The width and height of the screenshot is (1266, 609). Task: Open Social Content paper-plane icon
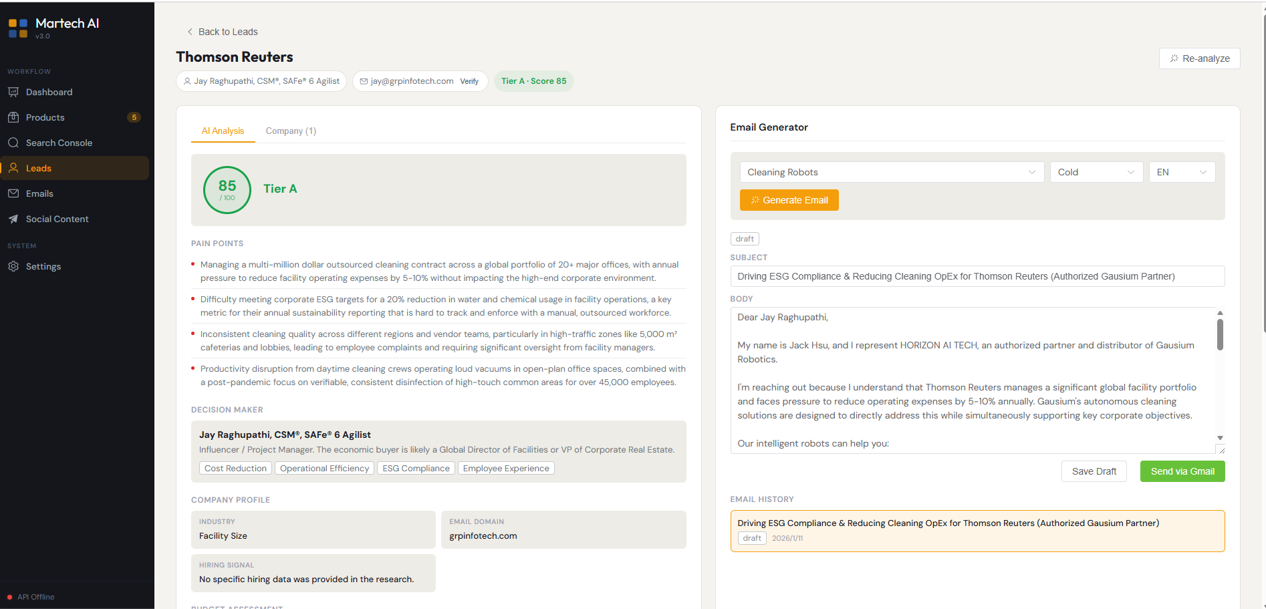coord(14,219)
